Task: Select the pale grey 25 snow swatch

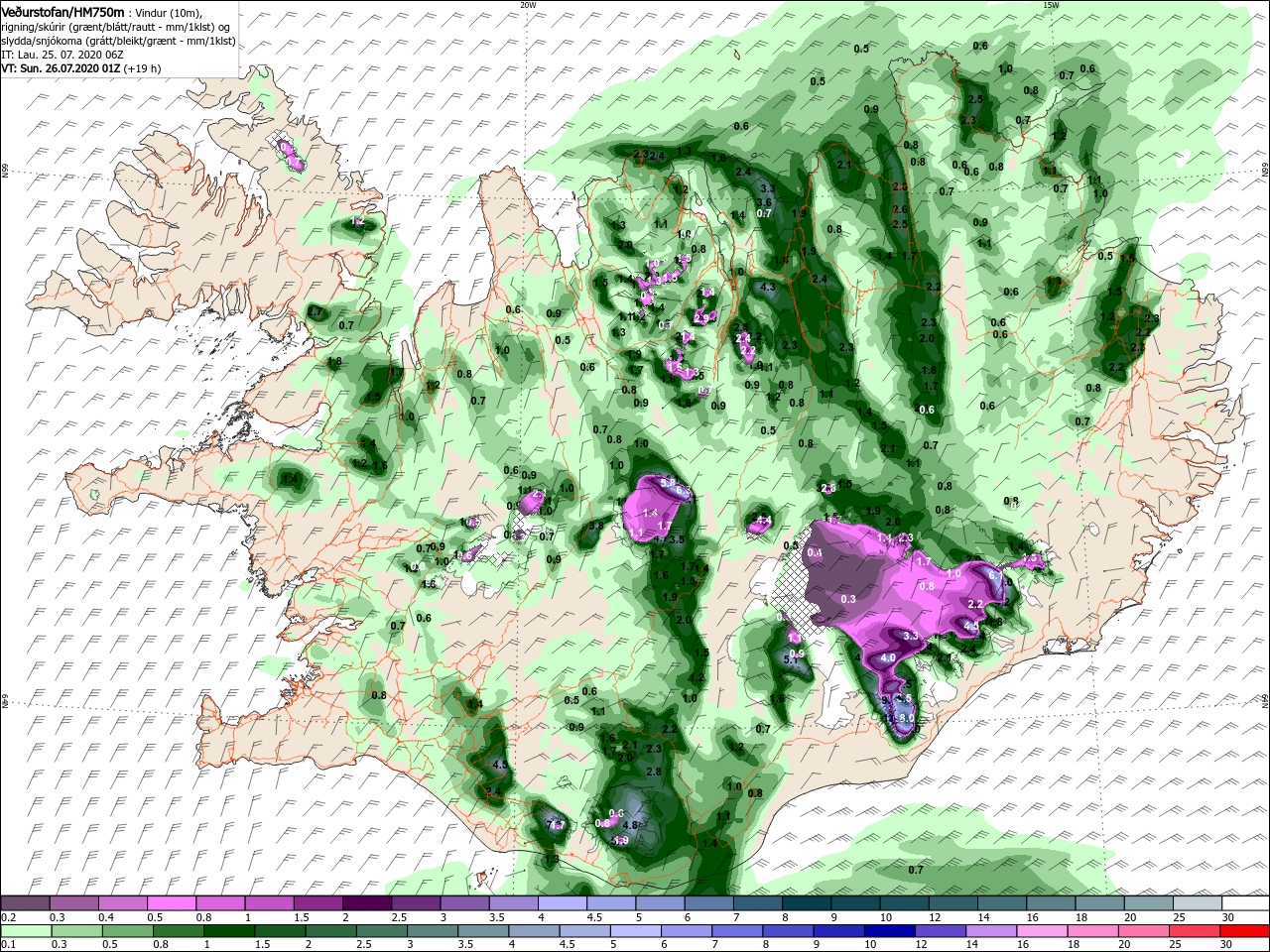Action: (x=1197, y=903)
